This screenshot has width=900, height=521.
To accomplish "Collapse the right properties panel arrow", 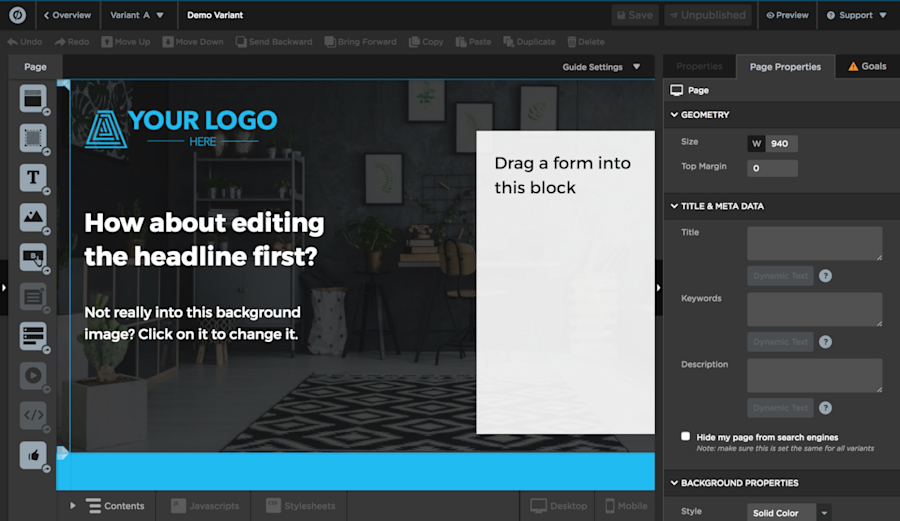I will click(658, 287).
